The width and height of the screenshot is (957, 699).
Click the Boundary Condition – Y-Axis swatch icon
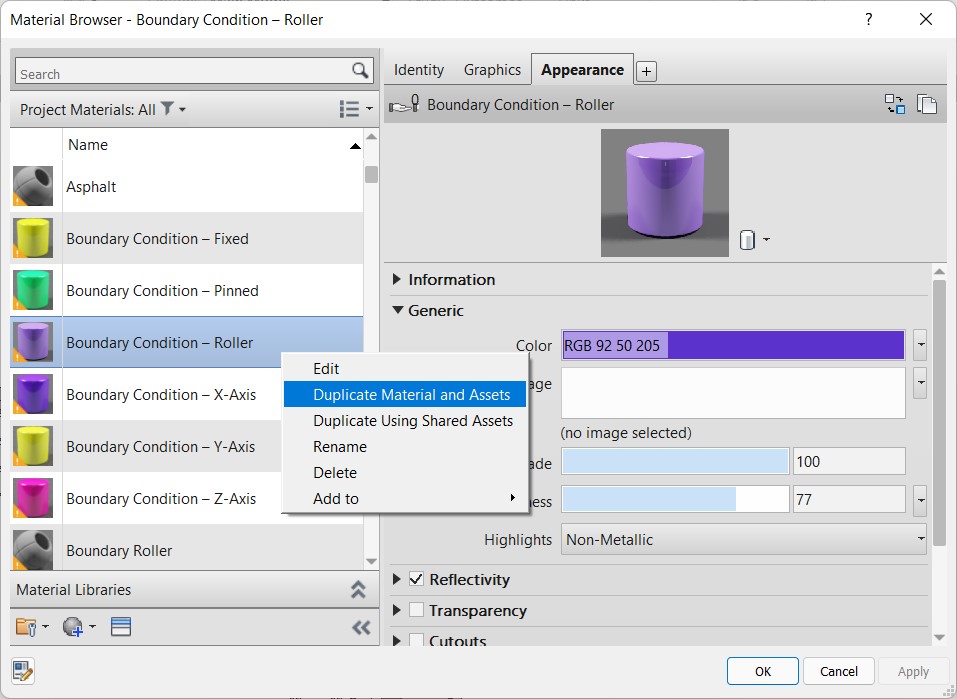(x=33, y=446)
